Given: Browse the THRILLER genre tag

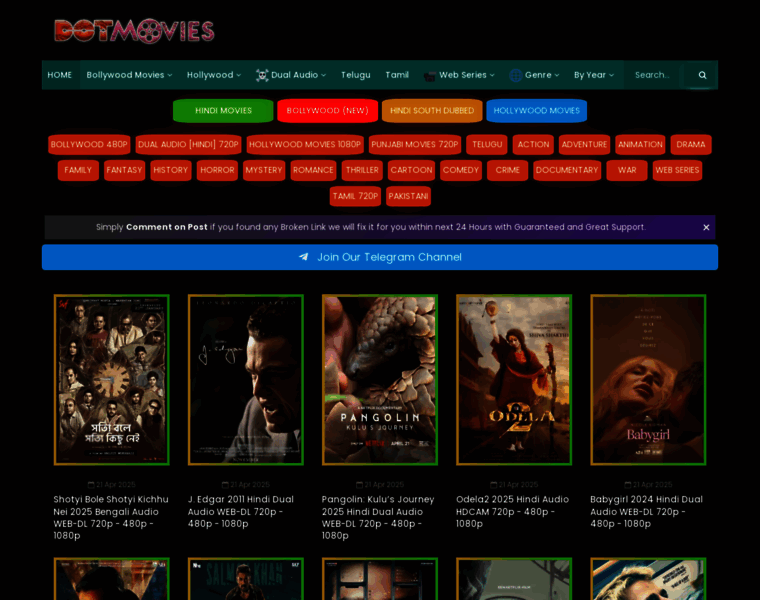Looking at the screenshot, I should [362, 170].
